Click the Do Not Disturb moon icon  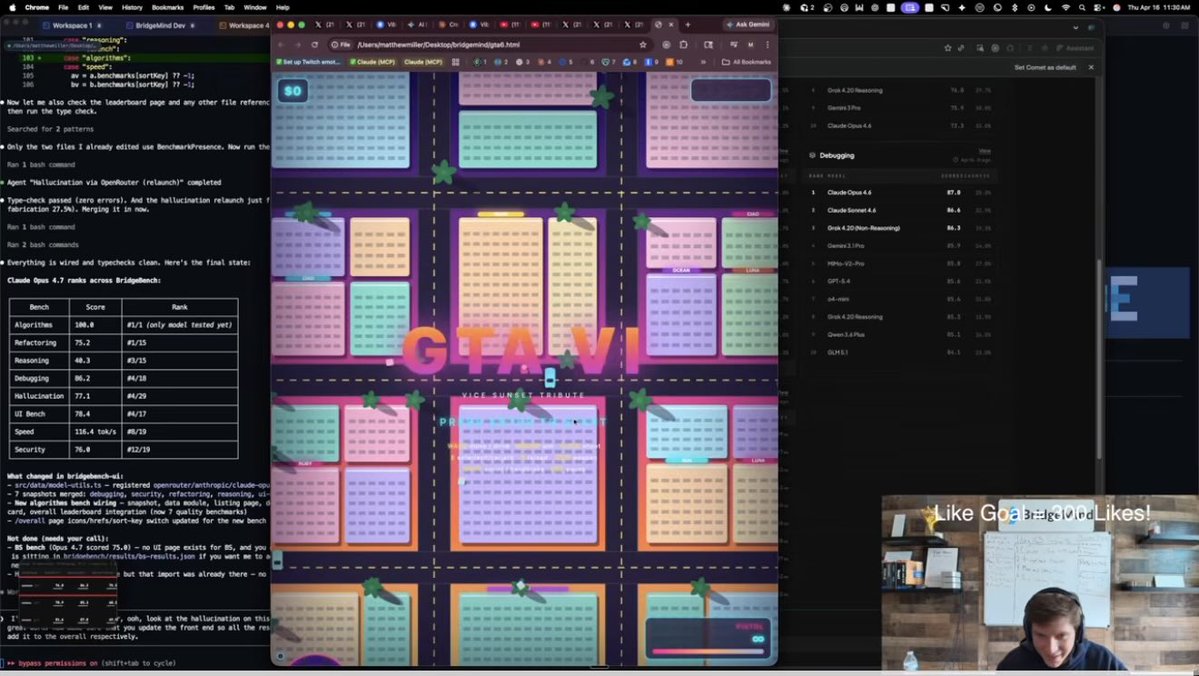1048,7
